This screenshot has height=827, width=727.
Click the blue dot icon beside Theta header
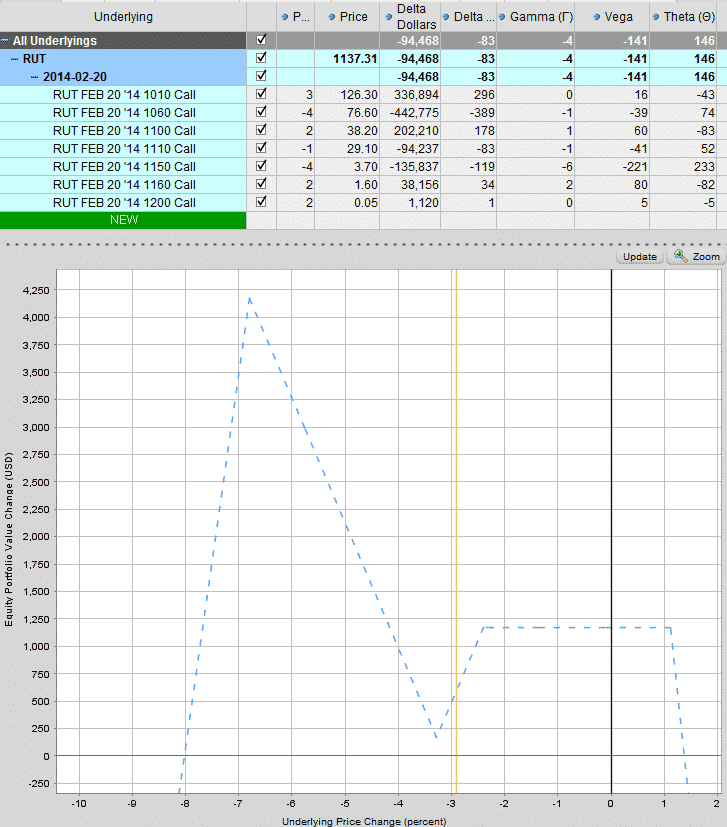pos(656,17)
